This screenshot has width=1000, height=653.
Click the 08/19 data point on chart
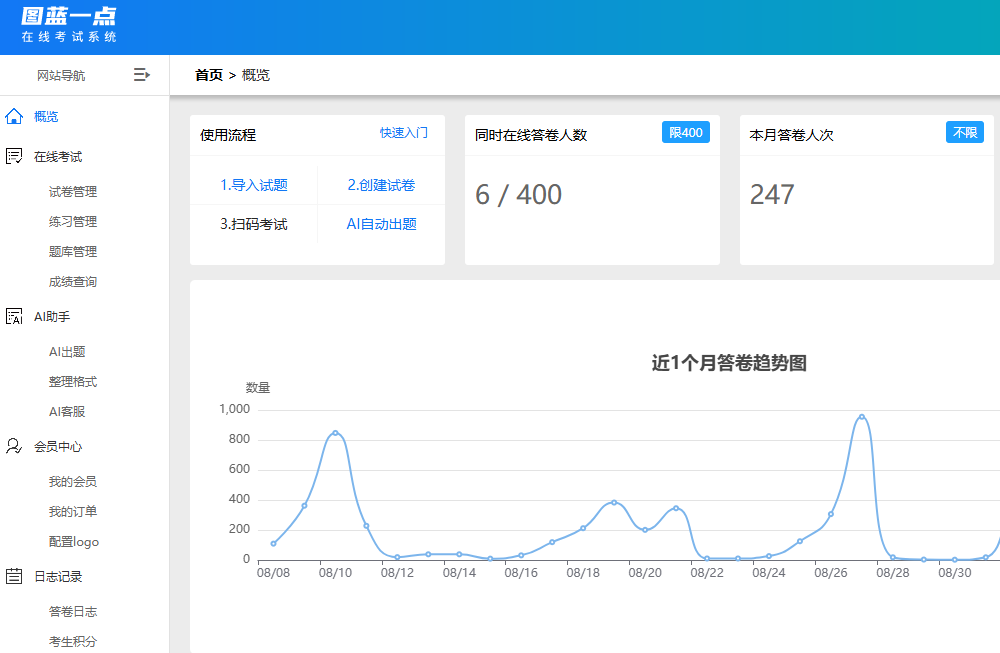[614, 503]
